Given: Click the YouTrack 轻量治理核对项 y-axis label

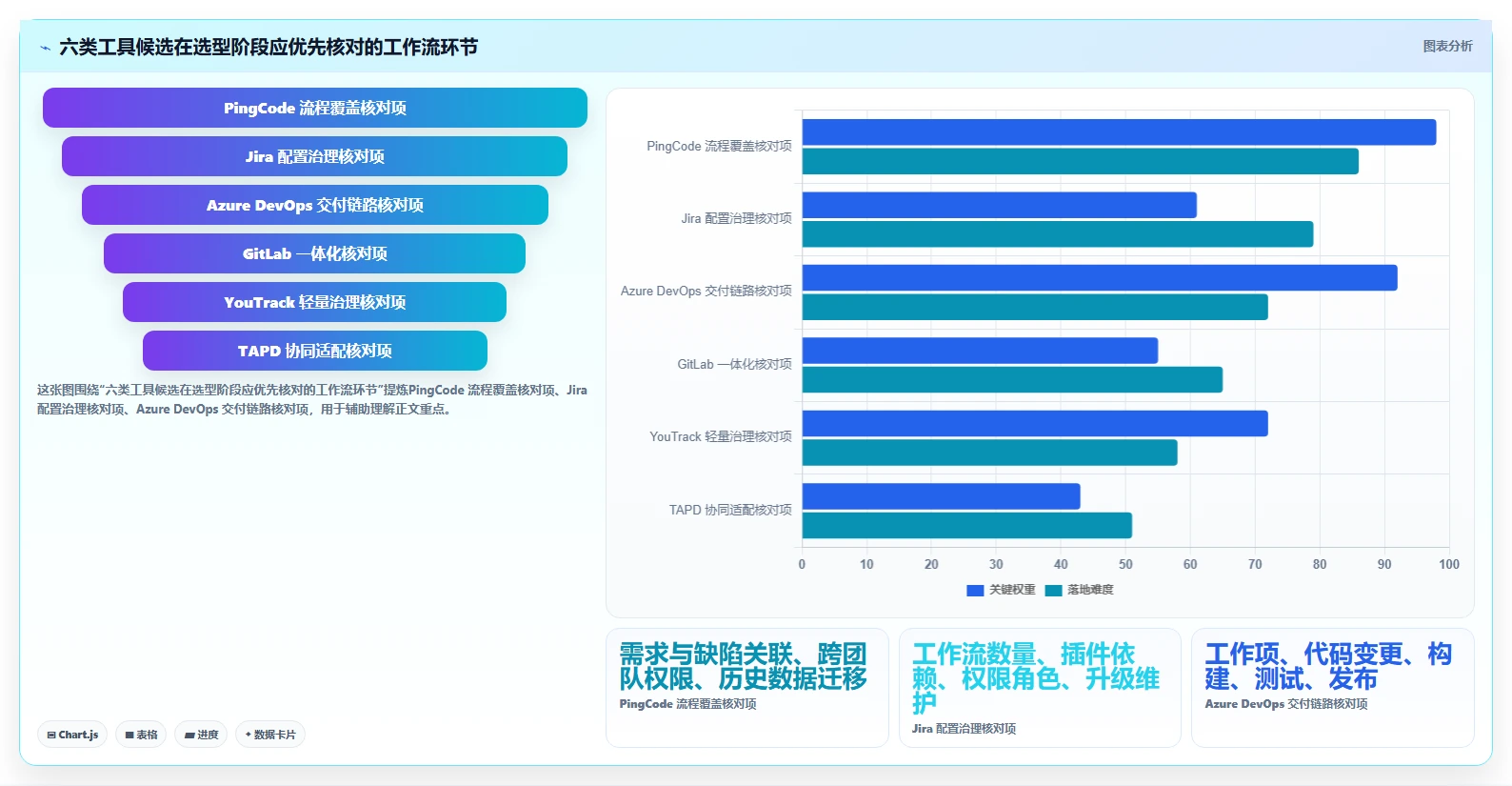Looking at the screenshot, I should point(721,437).
